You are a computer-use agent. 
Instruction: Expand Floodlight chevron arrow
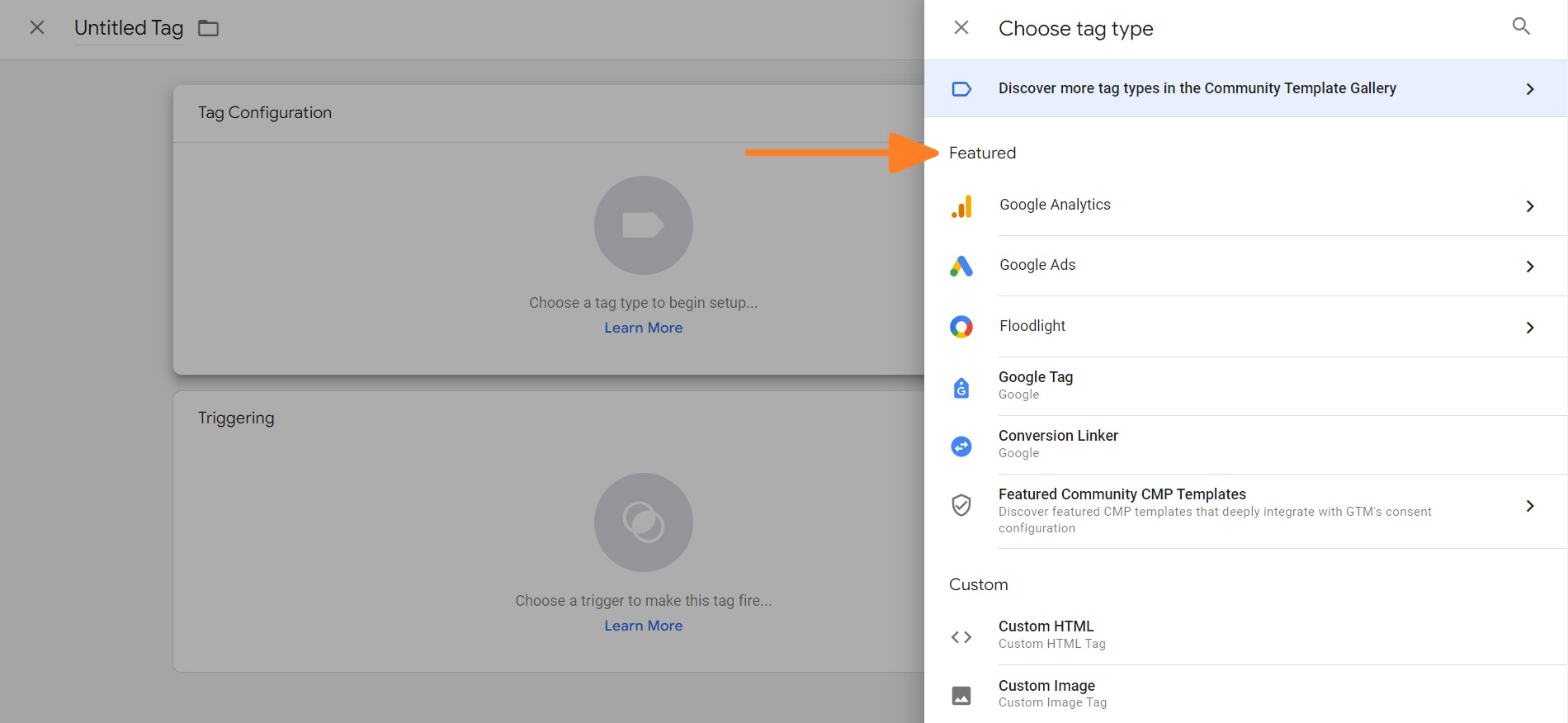point(1530,328)
